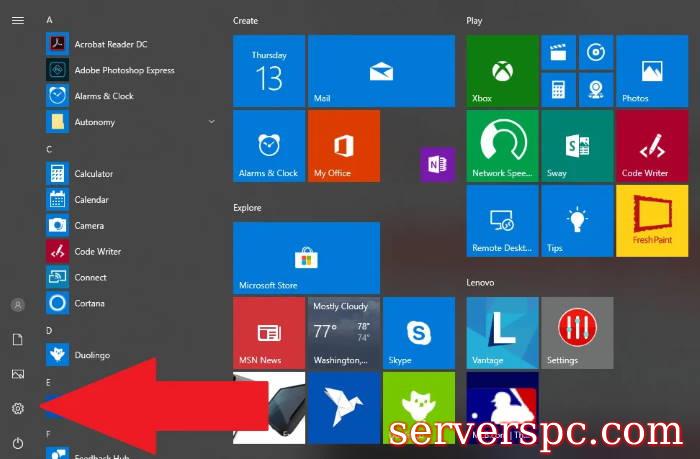
Task: Launch Skype from the tile grid
Action: click(x=418, y=332)
